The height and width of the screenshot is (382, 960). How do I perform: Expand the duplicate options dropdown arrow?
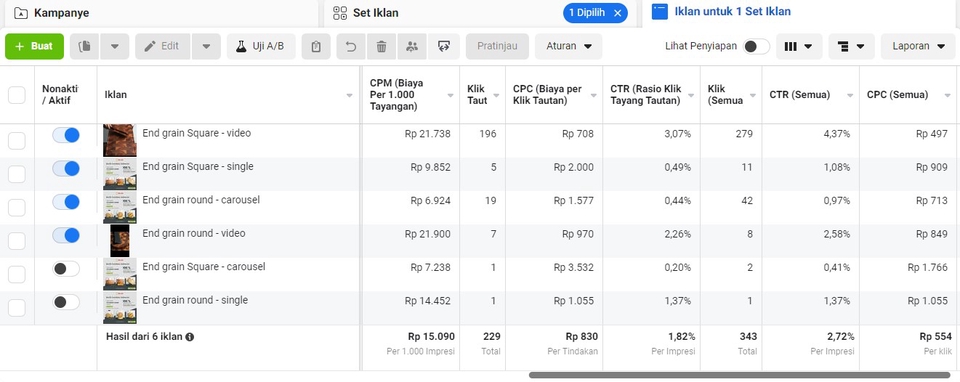pyautogui.click(x=114, y=47)
